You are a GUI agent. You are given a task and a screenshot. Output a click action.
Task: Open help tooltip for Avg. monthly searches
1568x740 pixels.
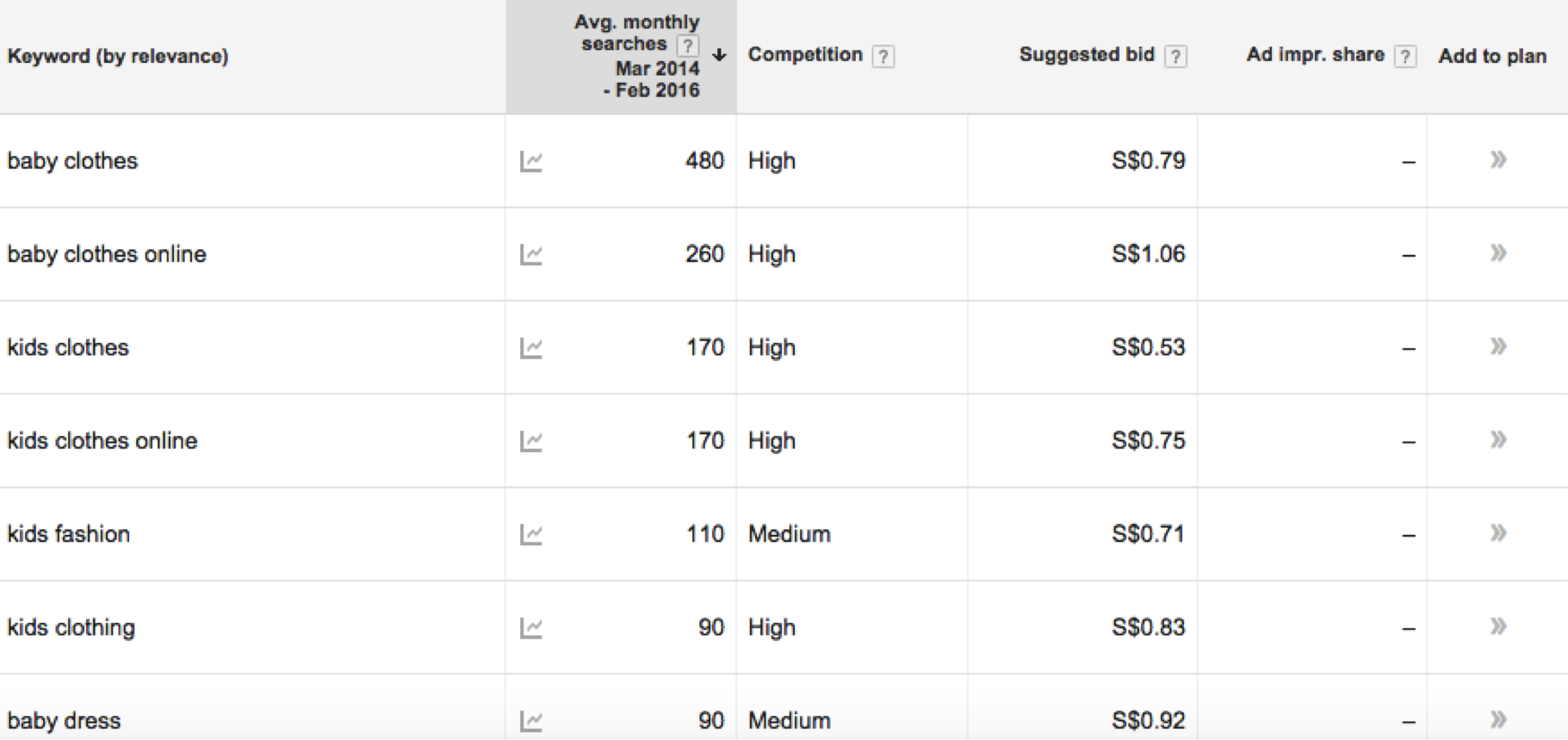tap(687, 45)
